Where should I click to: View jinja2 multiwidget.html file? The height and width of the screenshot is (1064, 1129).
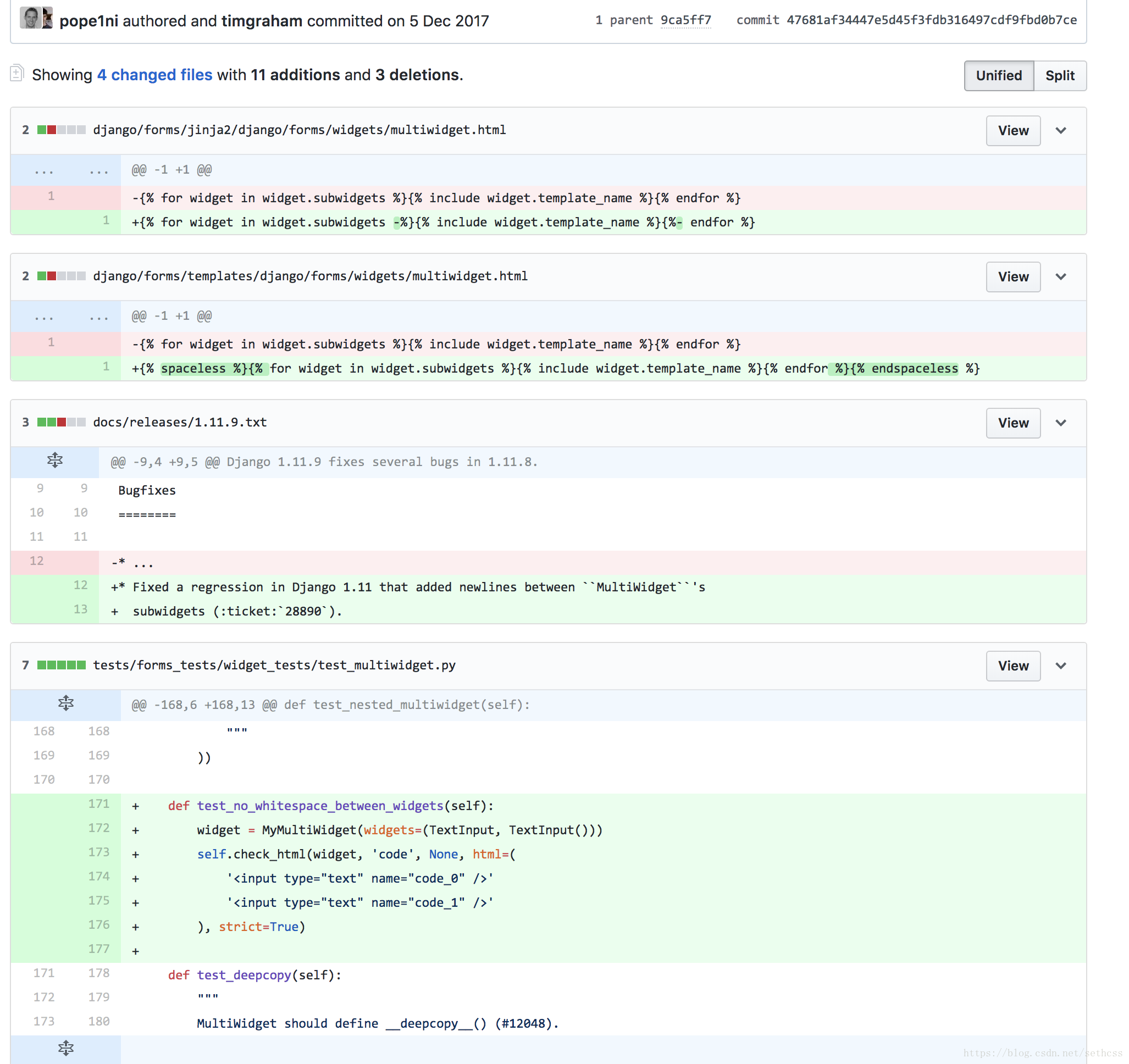click(x=1013, y=131)
